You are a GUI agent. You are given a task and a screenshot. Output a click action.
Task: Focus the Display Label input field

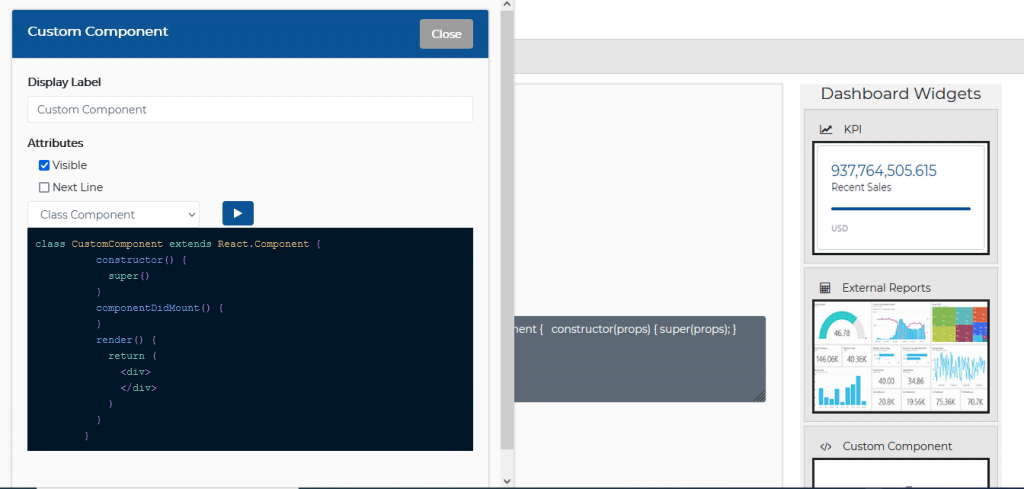click(250, 109)
